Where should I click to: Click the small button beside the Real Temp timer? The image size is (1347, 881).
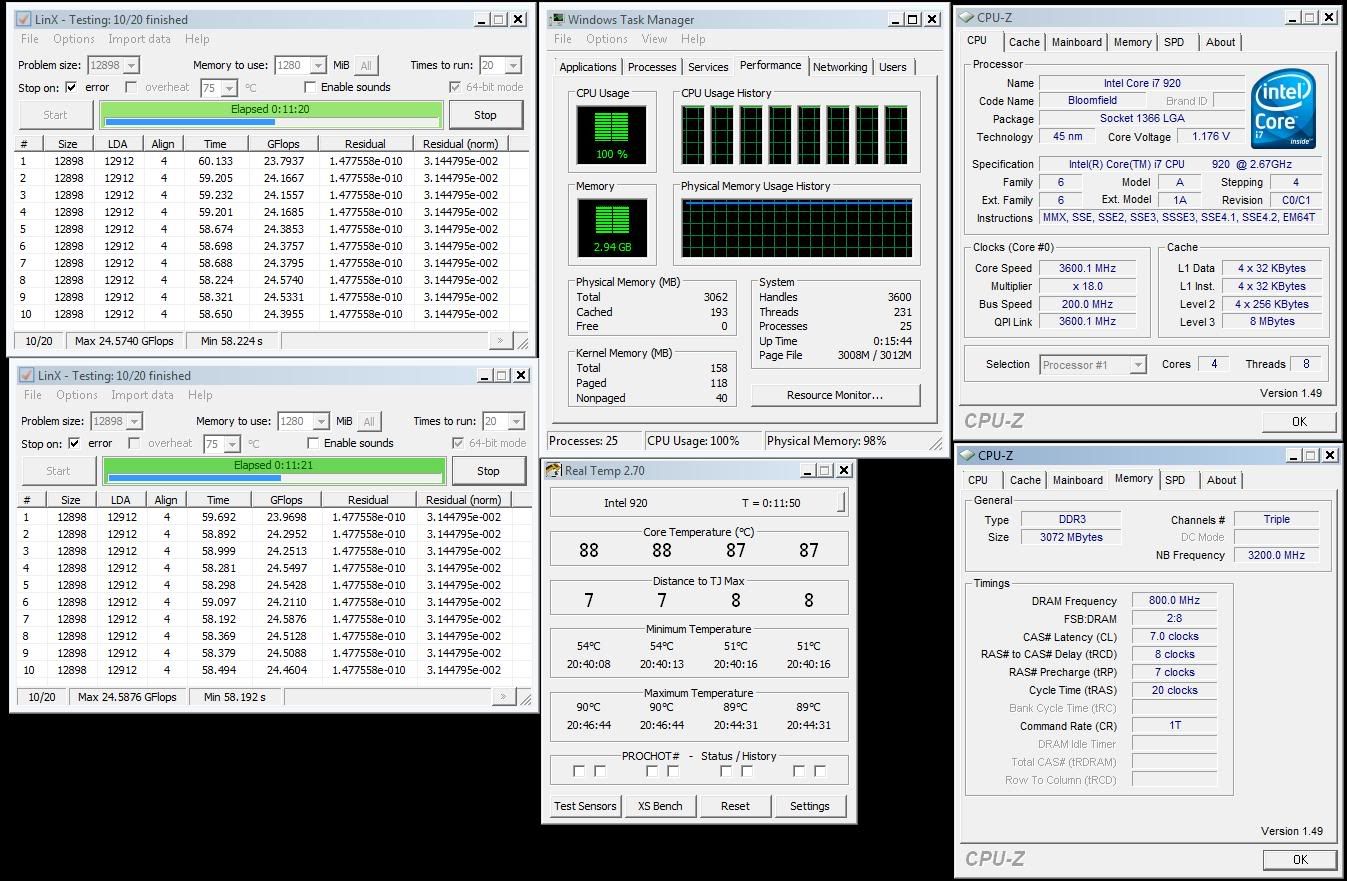pyautogui.click(x=841, y=502)
